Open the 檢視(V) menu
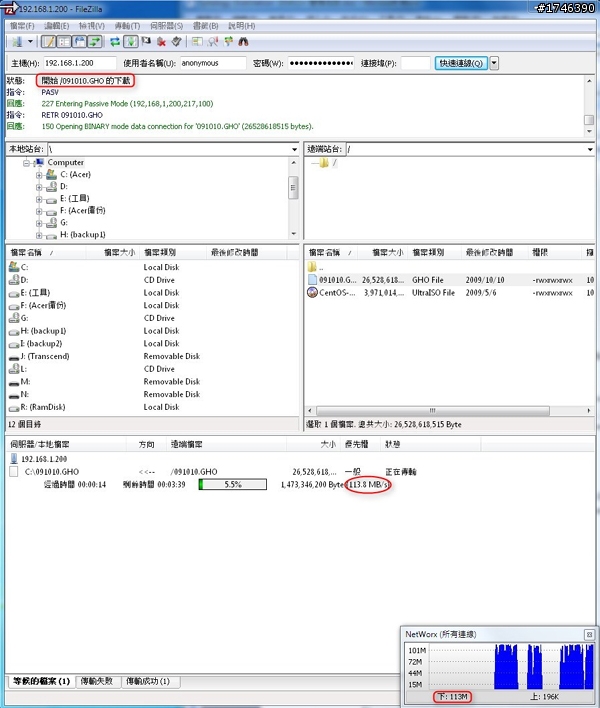This screenshot has width=600, height=708. point(92,26)
